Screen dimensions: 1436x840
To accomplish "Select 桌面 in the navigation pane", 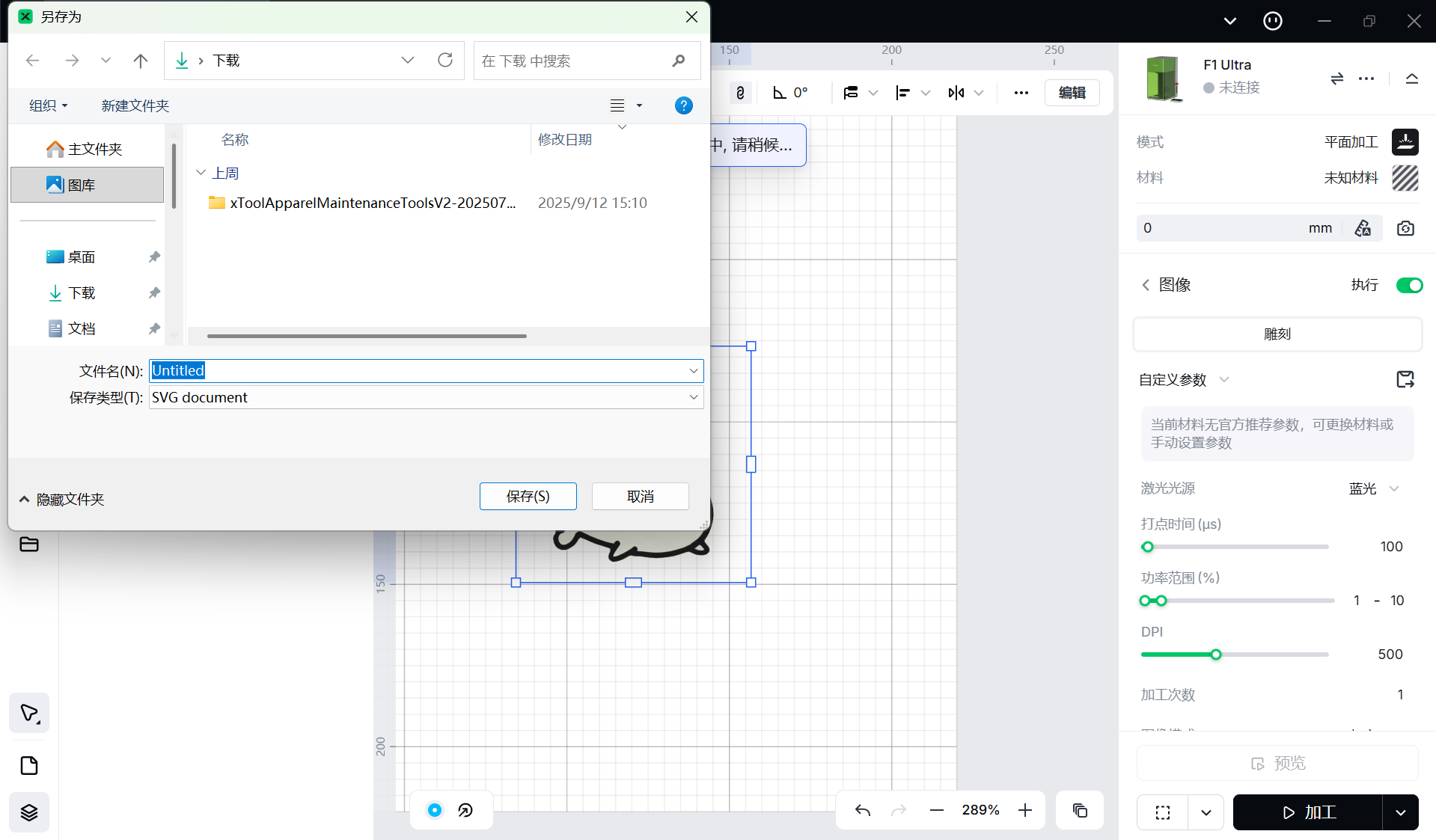I will [81, 257].
